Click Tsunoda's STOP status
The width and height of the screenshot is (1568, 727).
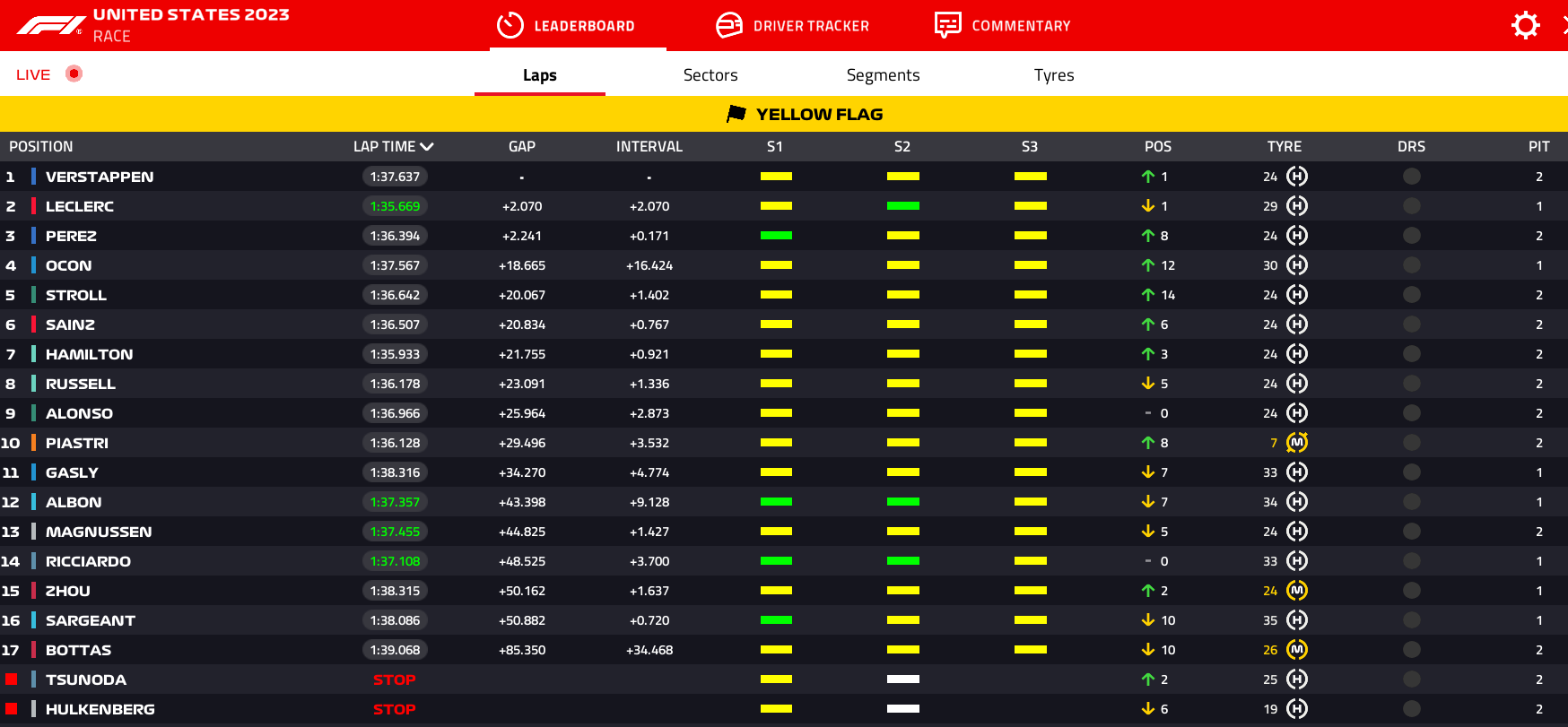click(395, 680)
